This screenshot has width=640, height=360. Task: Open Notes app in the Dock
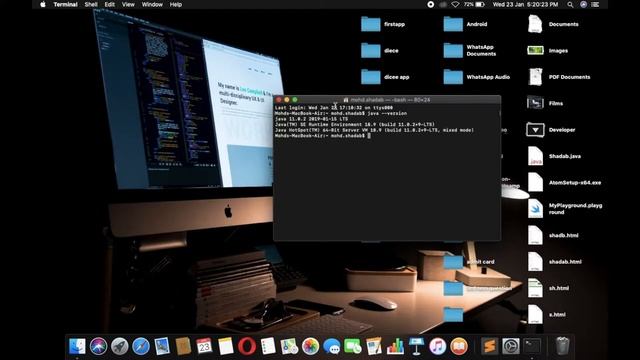225,346
